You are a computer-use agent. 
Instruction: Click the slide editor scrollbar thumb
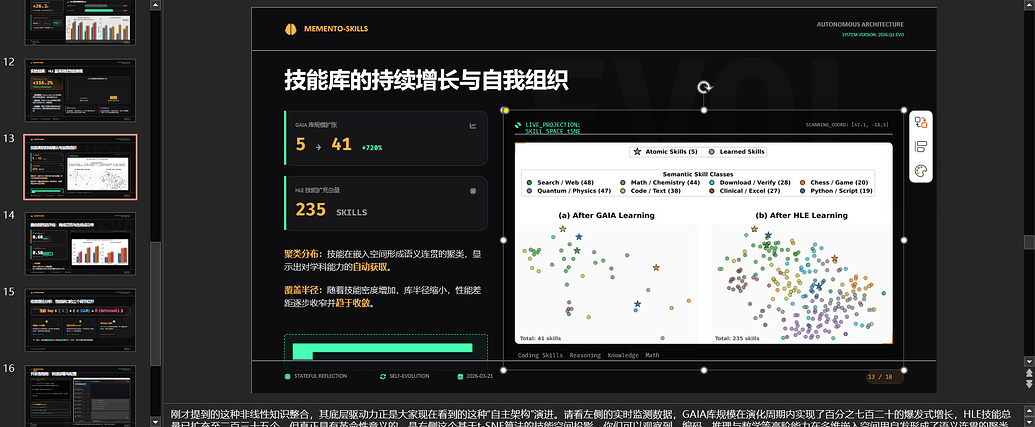click(x=1028, y=242)
